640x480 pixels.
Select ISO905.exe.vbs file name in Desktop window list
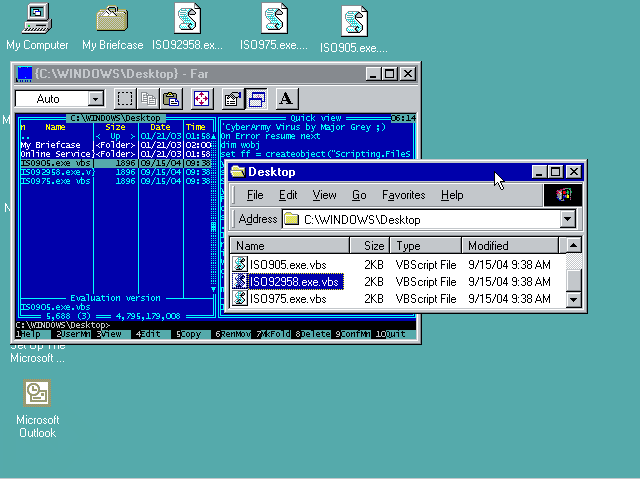coord(288,265)
